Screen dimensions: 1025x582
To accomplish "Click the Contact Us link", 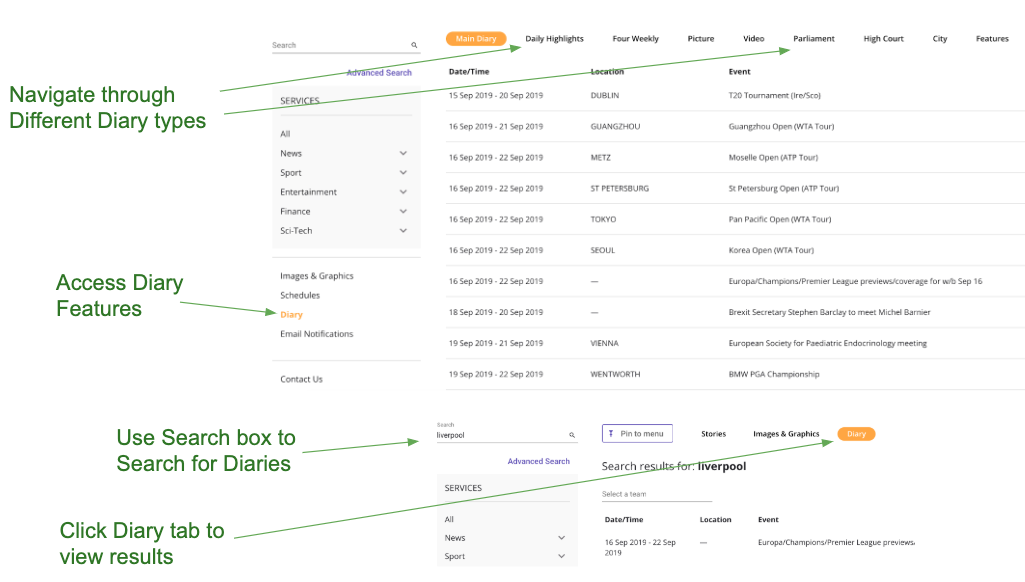I will 301,380.
